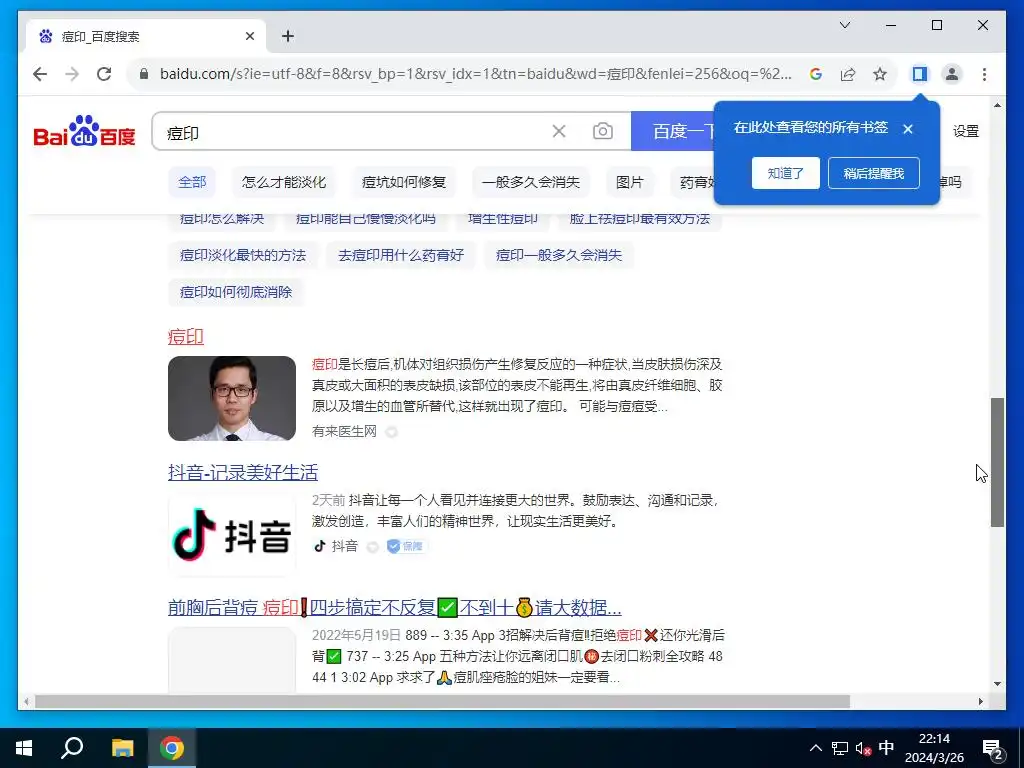Dismiss the bookmarks tip popup
The height and width of the screenshot is (768, 1024).
click(x=908, y=129)
